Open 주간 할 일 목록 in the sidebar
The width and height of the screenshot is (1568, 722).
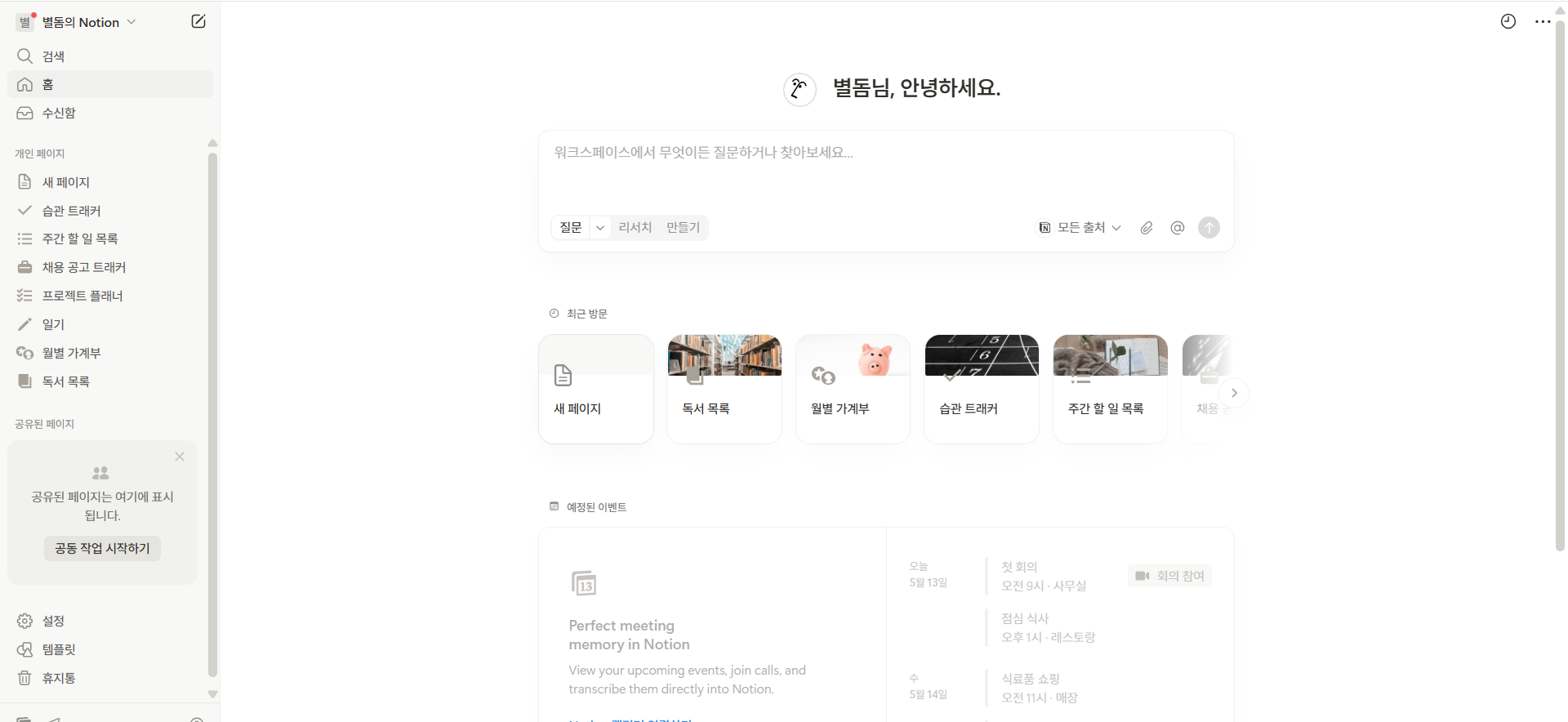pyautogui.click(x=108, y=238)
